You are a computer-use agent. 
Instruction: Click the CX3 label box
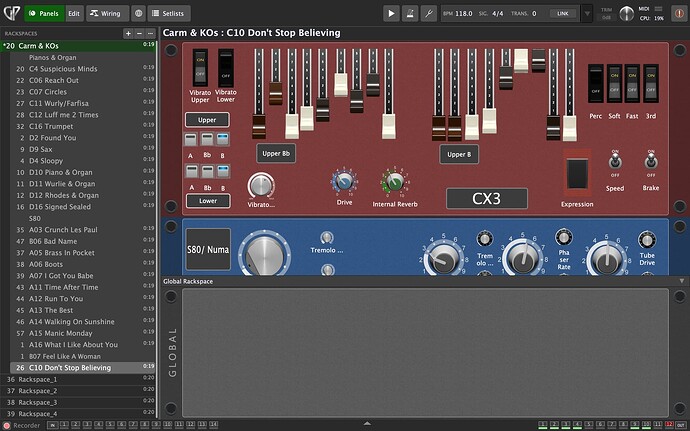[487, 199]
